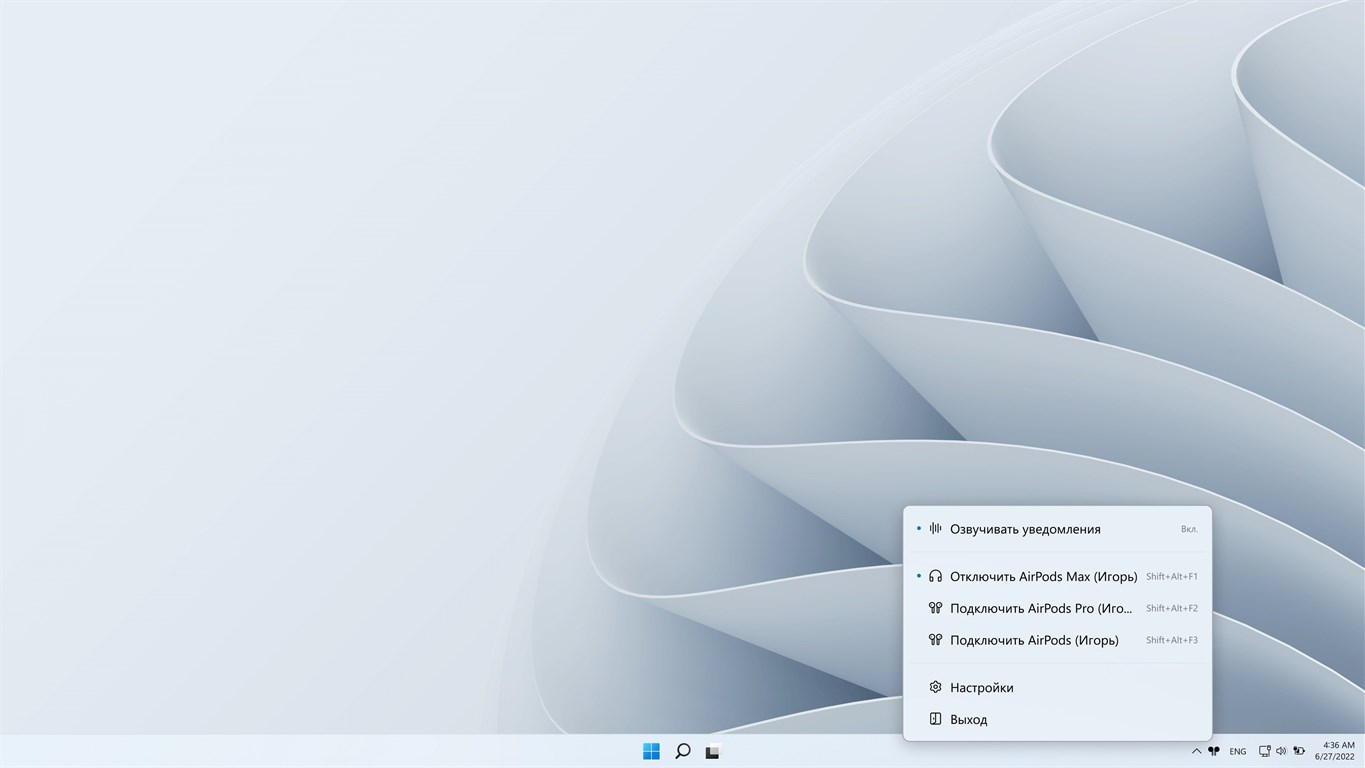The image size is (1365, 768).
Task: Disable the connection via Отключить AirPods Max (Игорь)
Action: pyautogui.click(x=1043, y=576)
